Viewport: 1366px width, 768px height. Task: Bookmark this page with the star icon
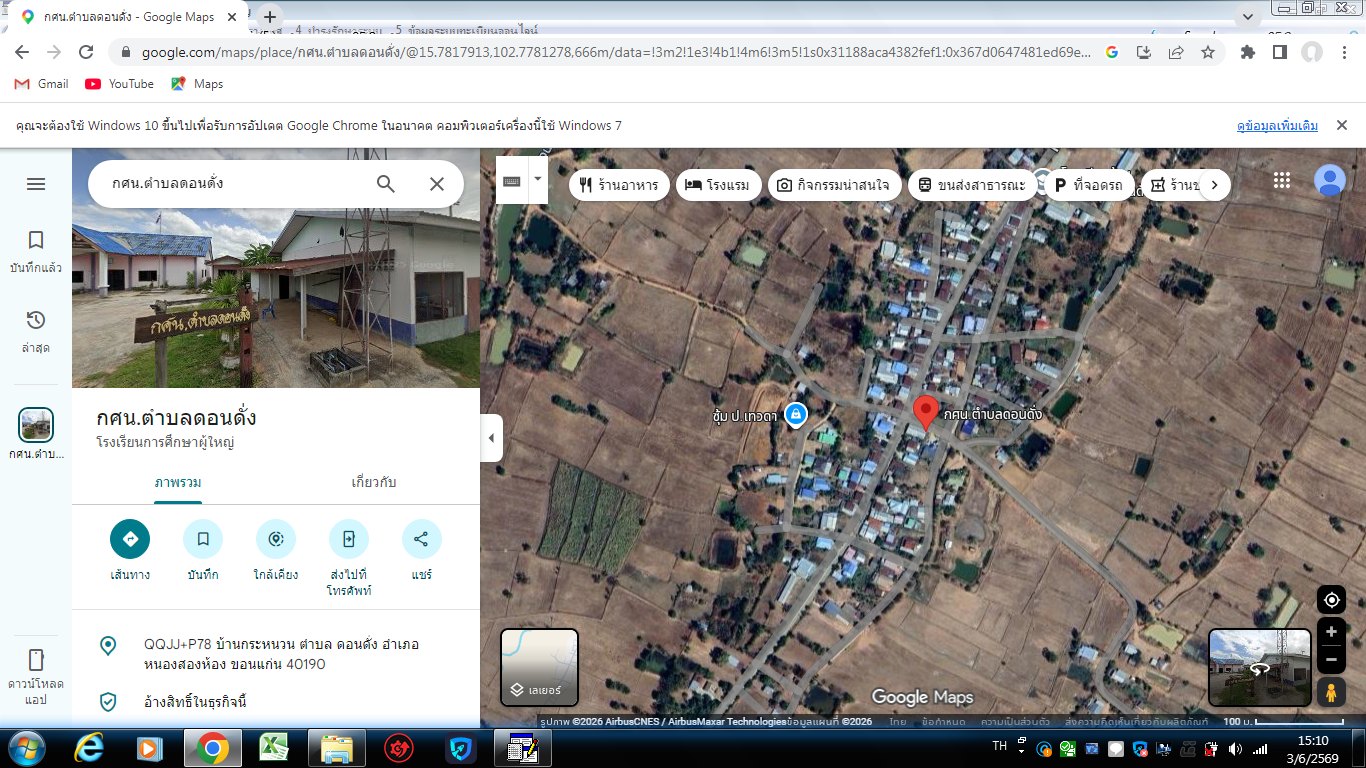coord(1208,52)
